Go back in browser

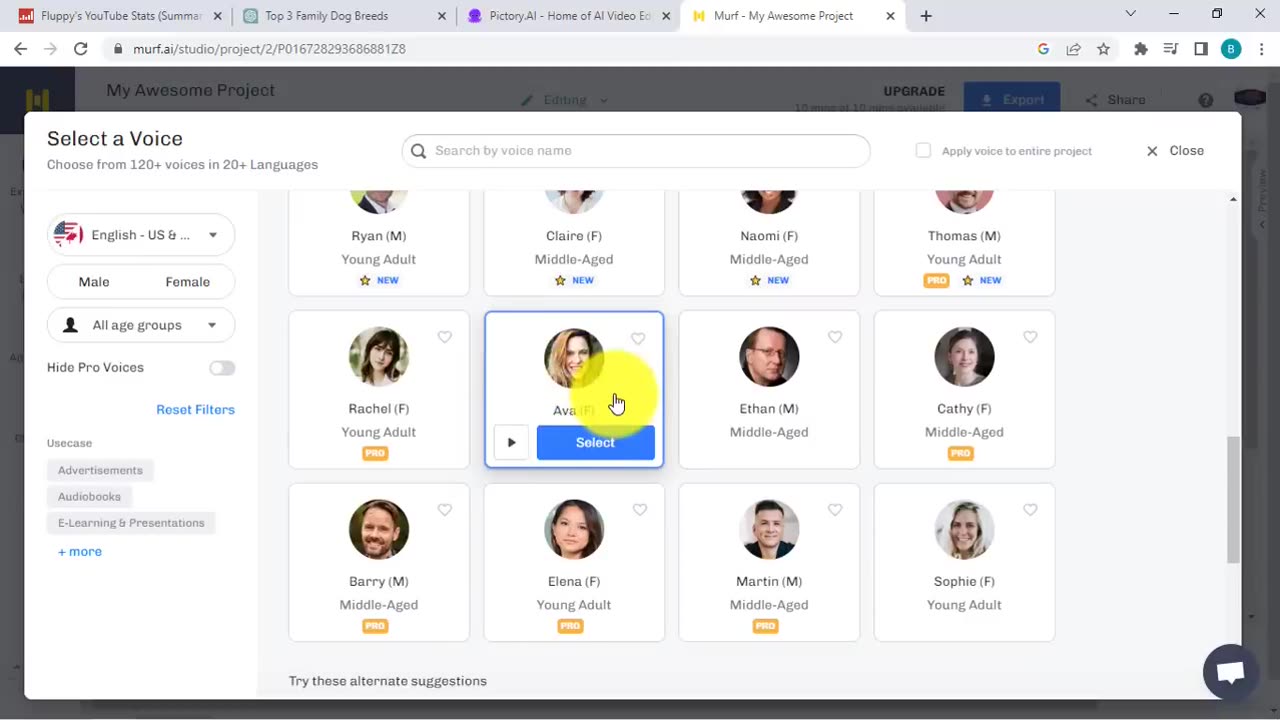click(x=20, y=49)
